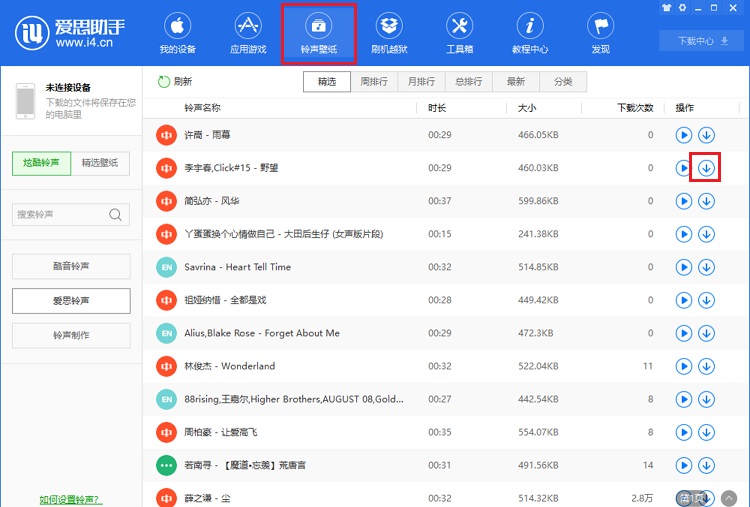Viewport: 750px width, 507px height.
Task: Open the 应用游戏 section
Action: coord(248,33)
